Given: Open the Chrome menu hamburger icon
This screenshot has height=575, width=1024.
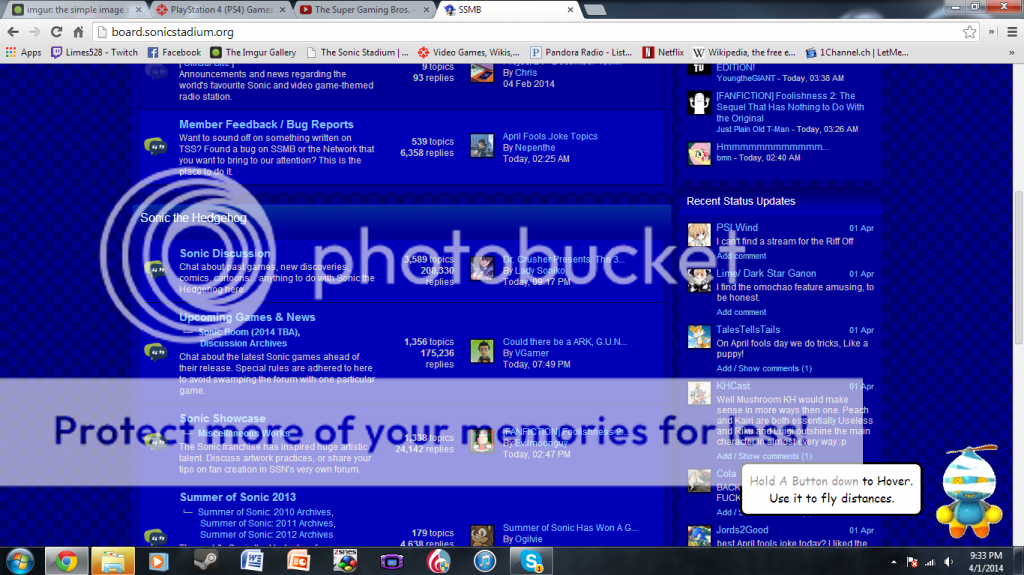Looking at the screenshot, I should (1012, 31).
